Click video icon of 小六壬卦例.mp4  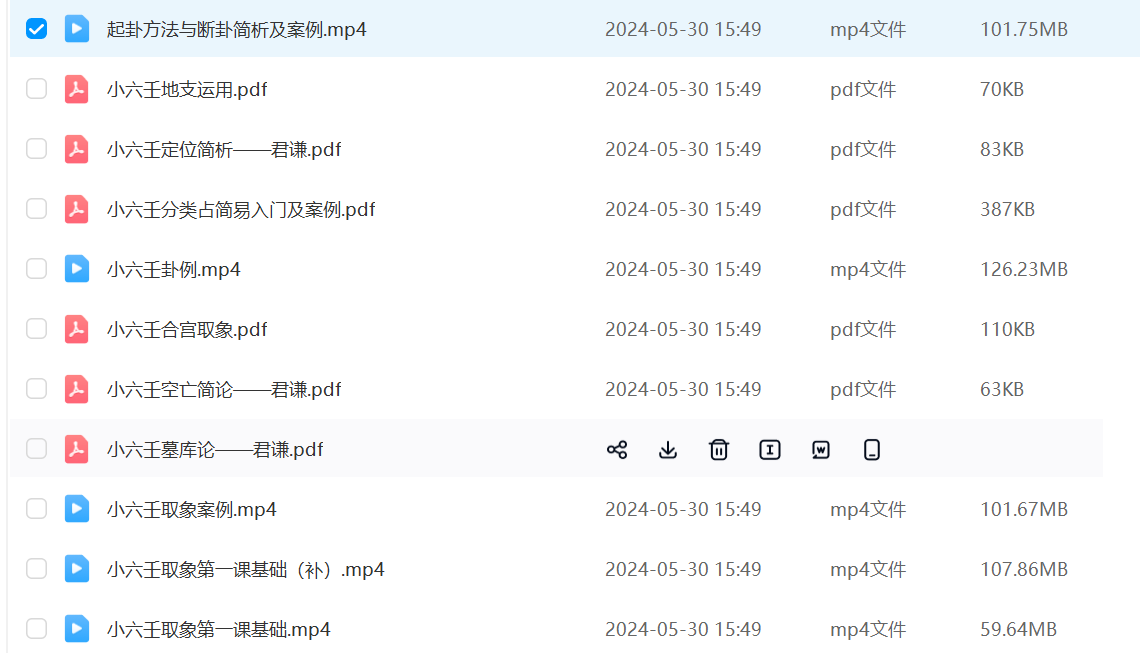pyautogui.click(x=77, y=269)
